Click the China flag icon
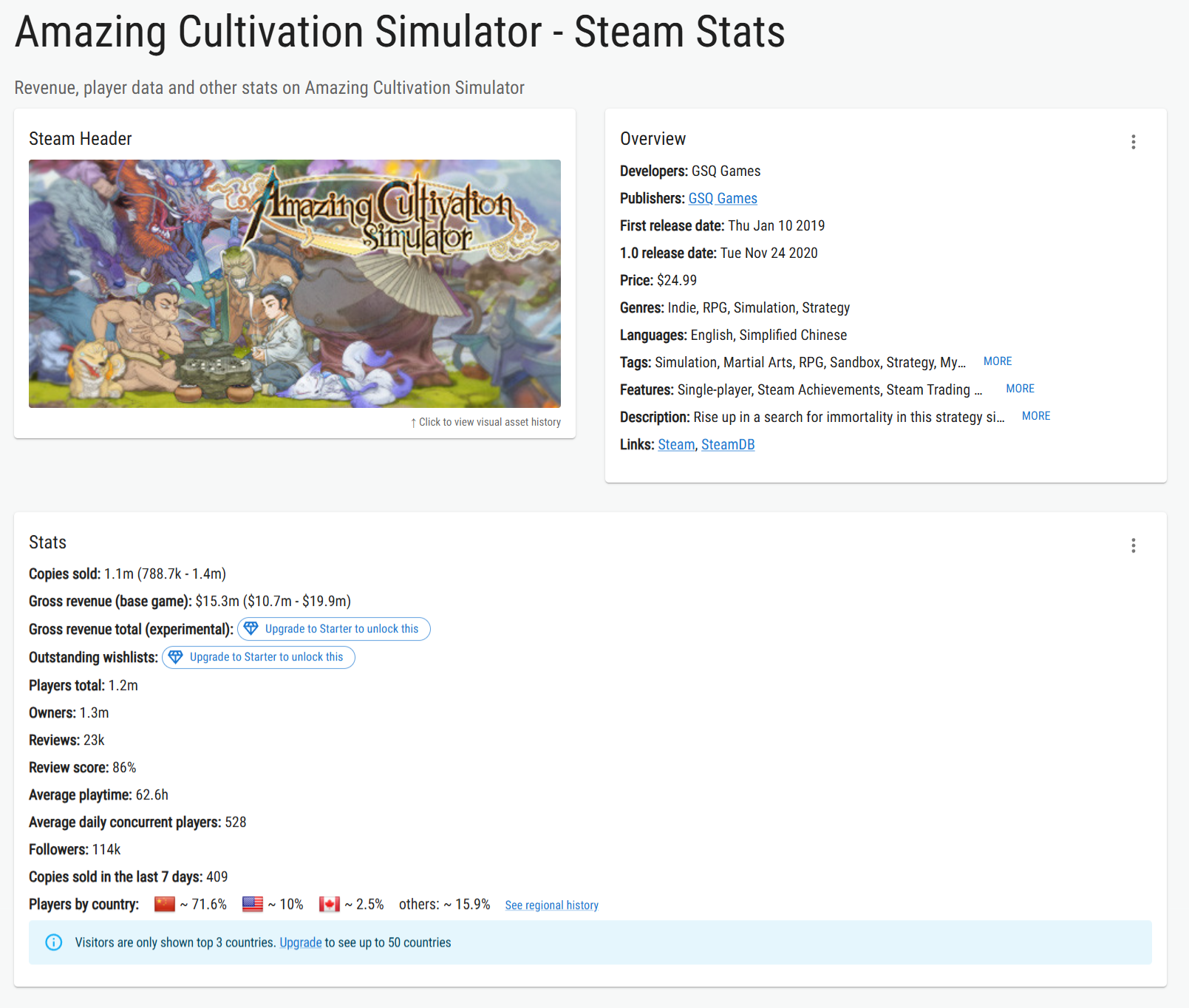Viewport: 1189px width, 1008px height. pos(165,904)
